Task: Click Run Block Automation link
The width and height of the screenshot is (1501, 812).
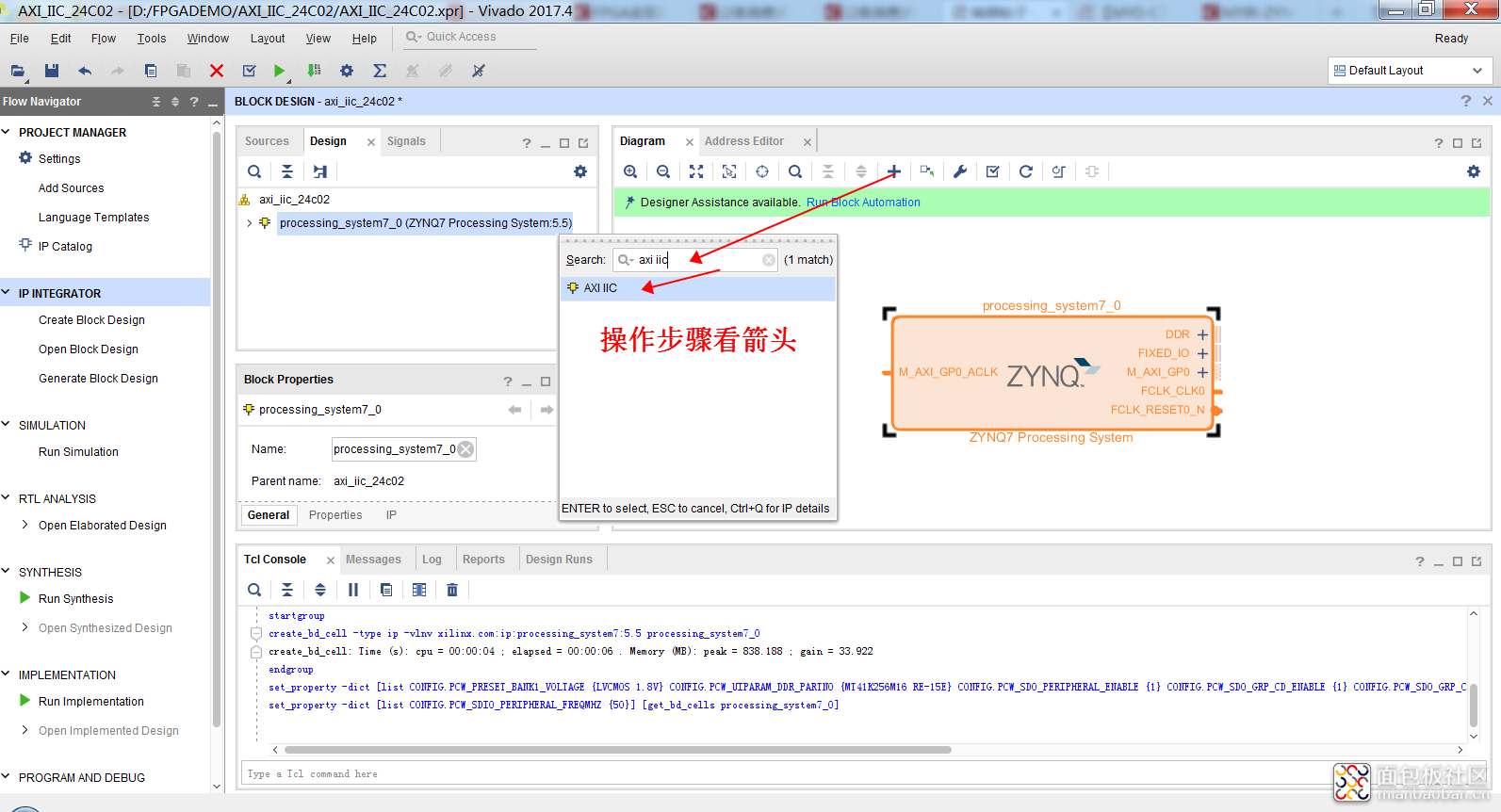Action: tap(863, 203)
